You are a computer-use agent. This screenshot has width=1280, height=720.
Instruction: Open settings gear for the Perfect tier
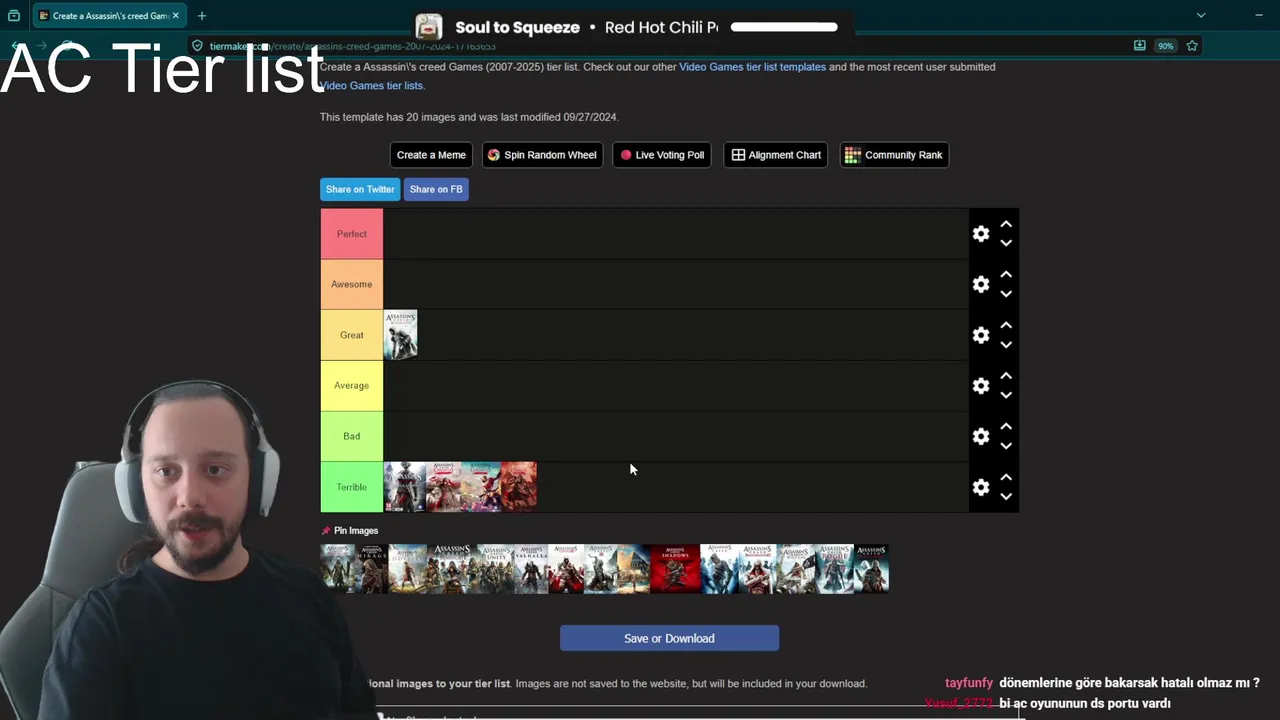(x=981, y=233)
